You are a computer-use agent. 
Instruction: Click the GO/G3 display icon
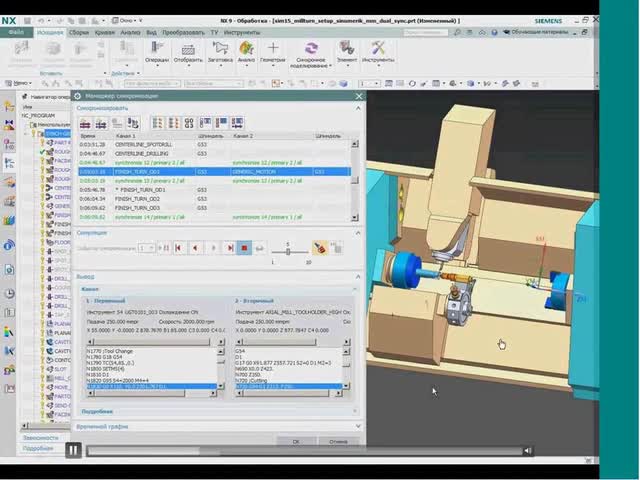189,123
